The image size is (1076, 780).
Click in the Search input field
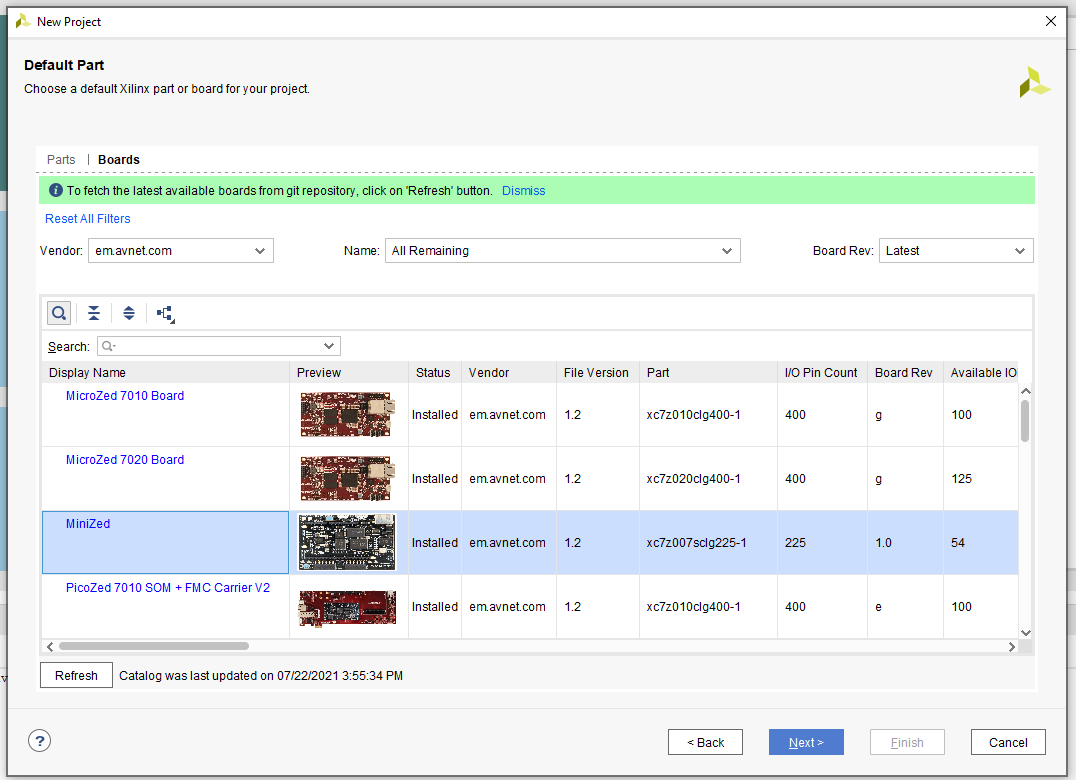tap(220, 346)
